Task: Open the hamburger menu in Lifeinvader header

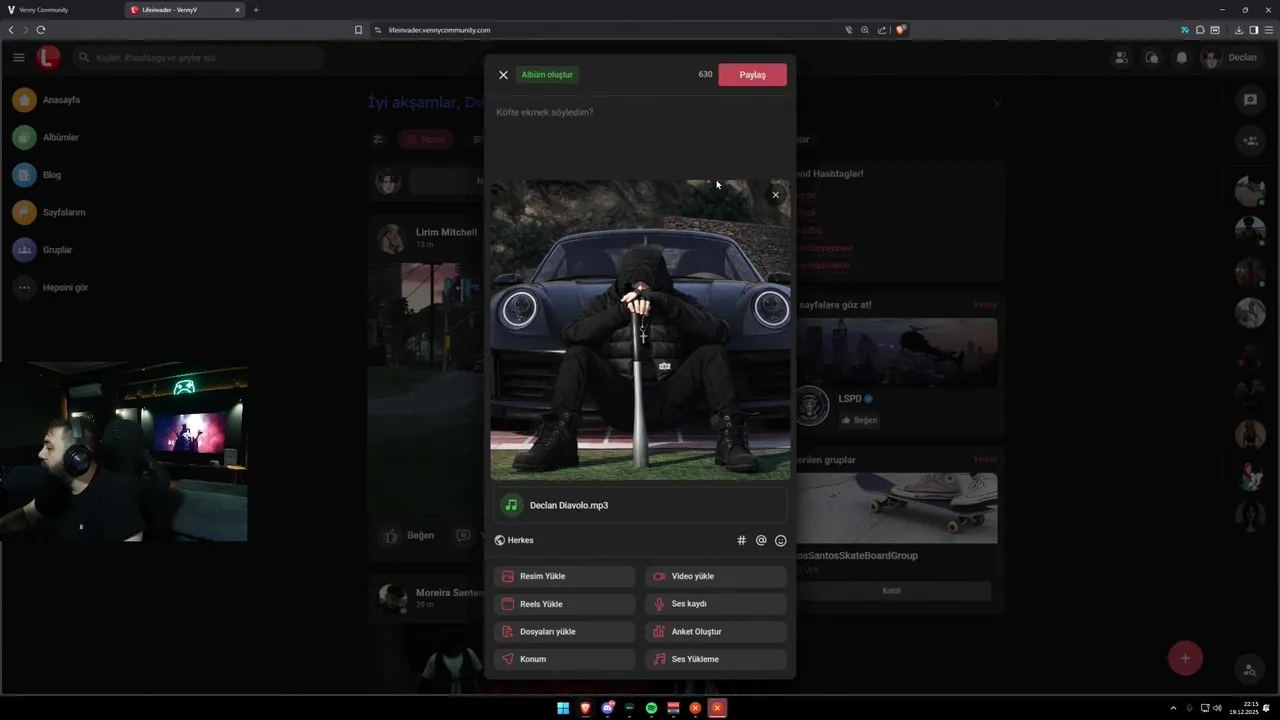Action: [19, 57]
